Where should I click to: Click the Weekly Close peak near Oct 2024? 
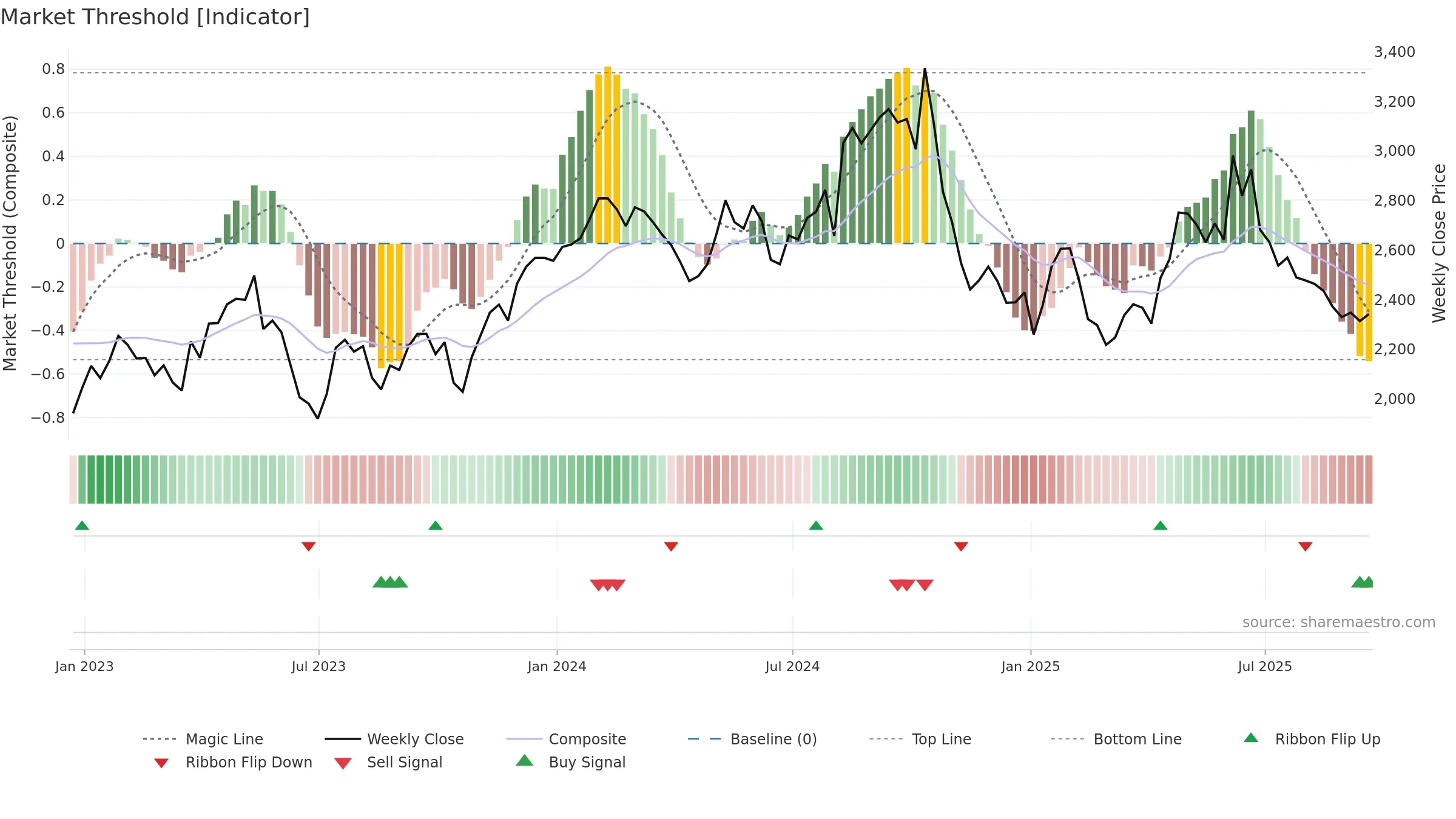[x=925, y=69]
